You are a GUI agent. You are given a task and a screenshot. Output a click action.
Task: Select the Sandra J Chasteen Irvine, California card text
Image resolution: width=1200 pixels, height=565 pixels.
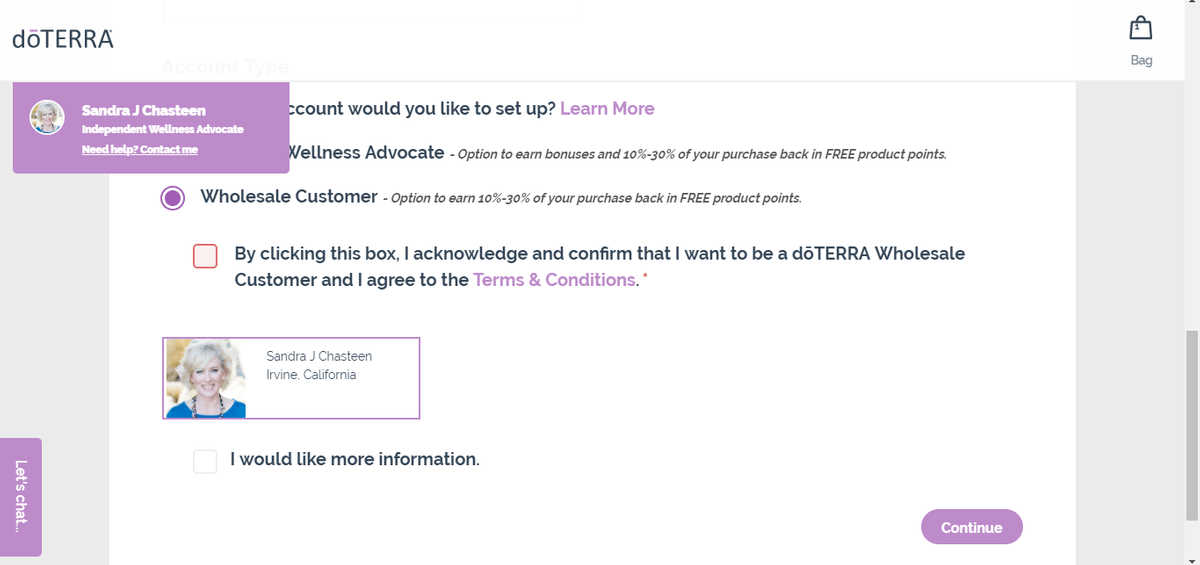319,366
